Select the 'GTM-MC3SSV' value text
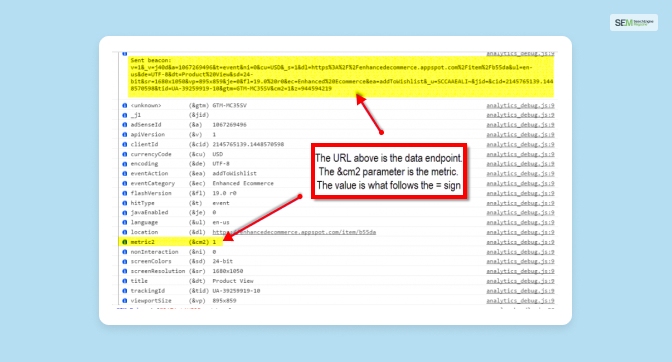672x362 pixels. (x=229, y=105)
